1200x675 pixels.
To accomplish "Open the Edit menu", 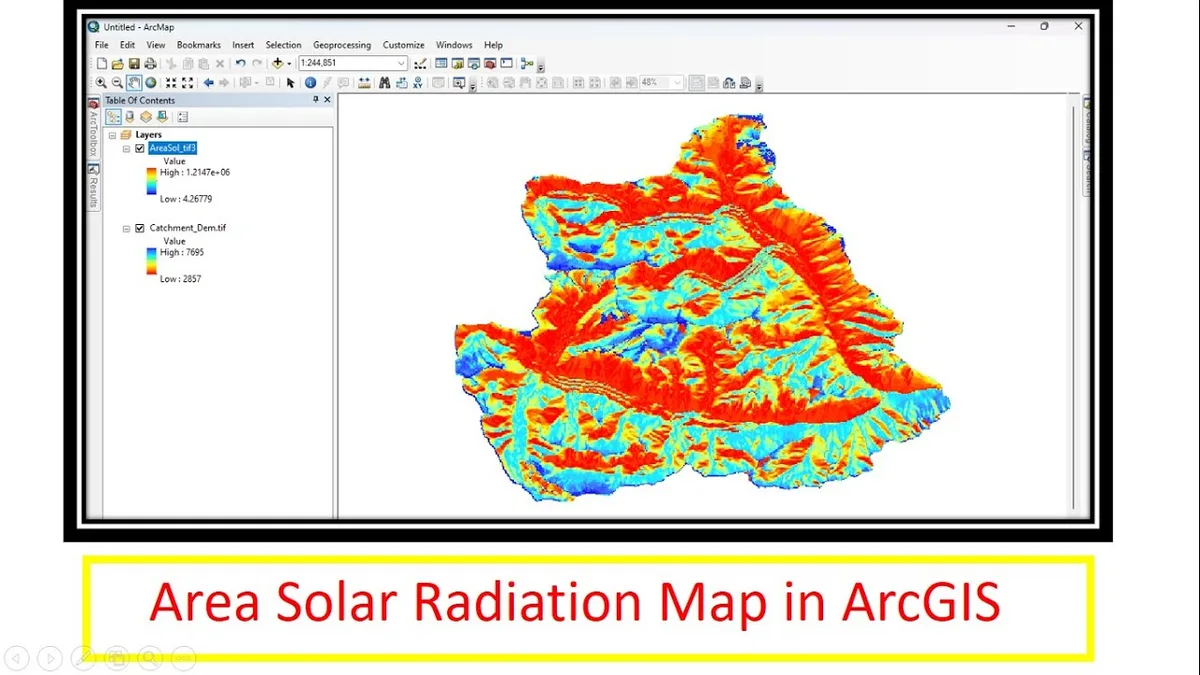I will pos(127,45).
